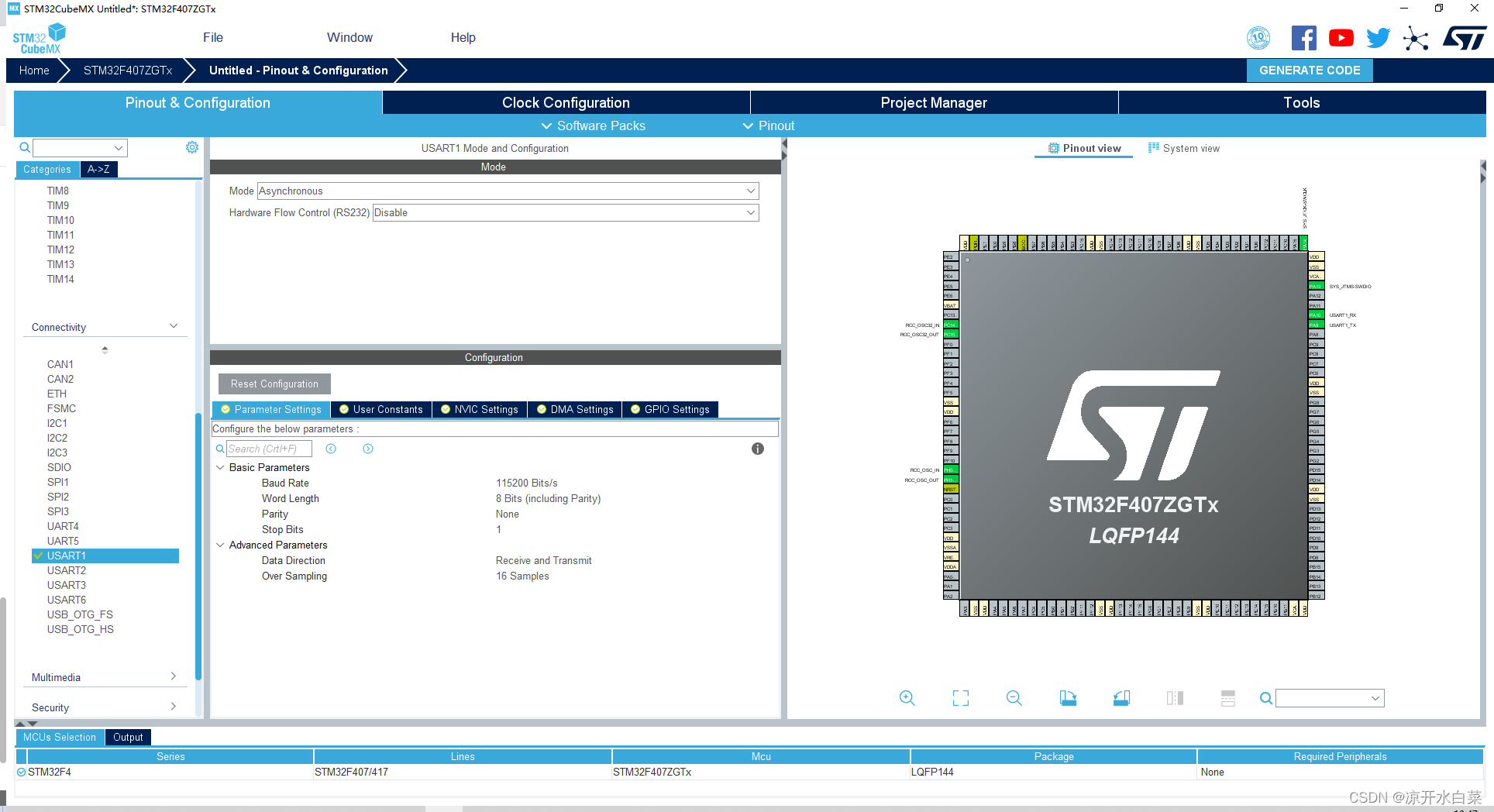Viewport: 1494px width, 812px height.
Task: Switch to the Project Manager tab
Action: coord(934,102)
